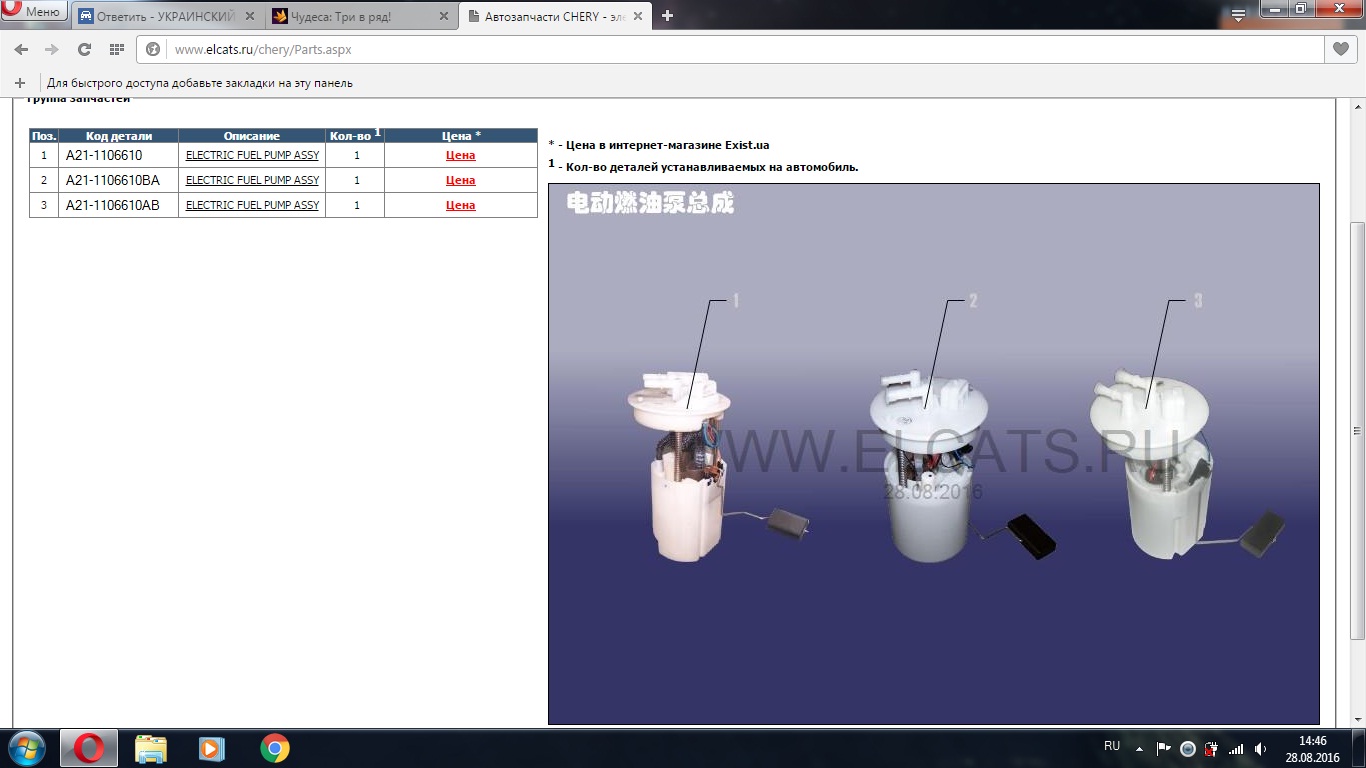The width and height of the screenshot is (1366, 768).
Task: Go back to the previous page
Action: tap(21, 49)
